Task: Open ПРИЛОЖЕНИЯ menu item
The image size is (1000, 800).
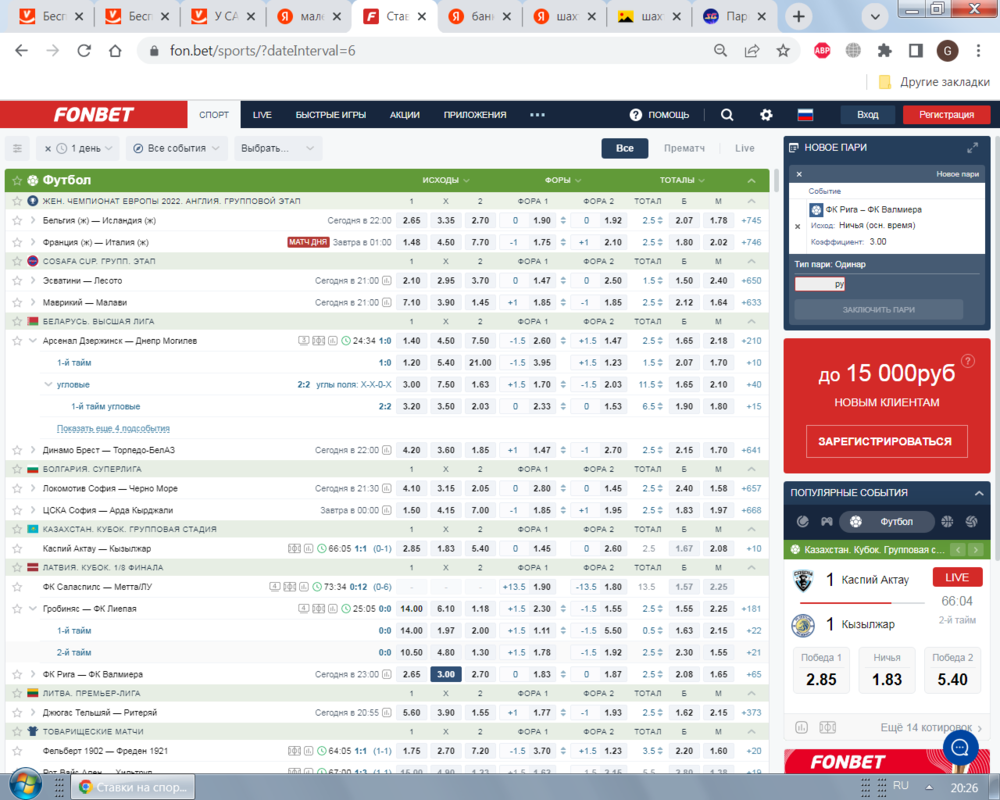Action: (x=474, y=115)
